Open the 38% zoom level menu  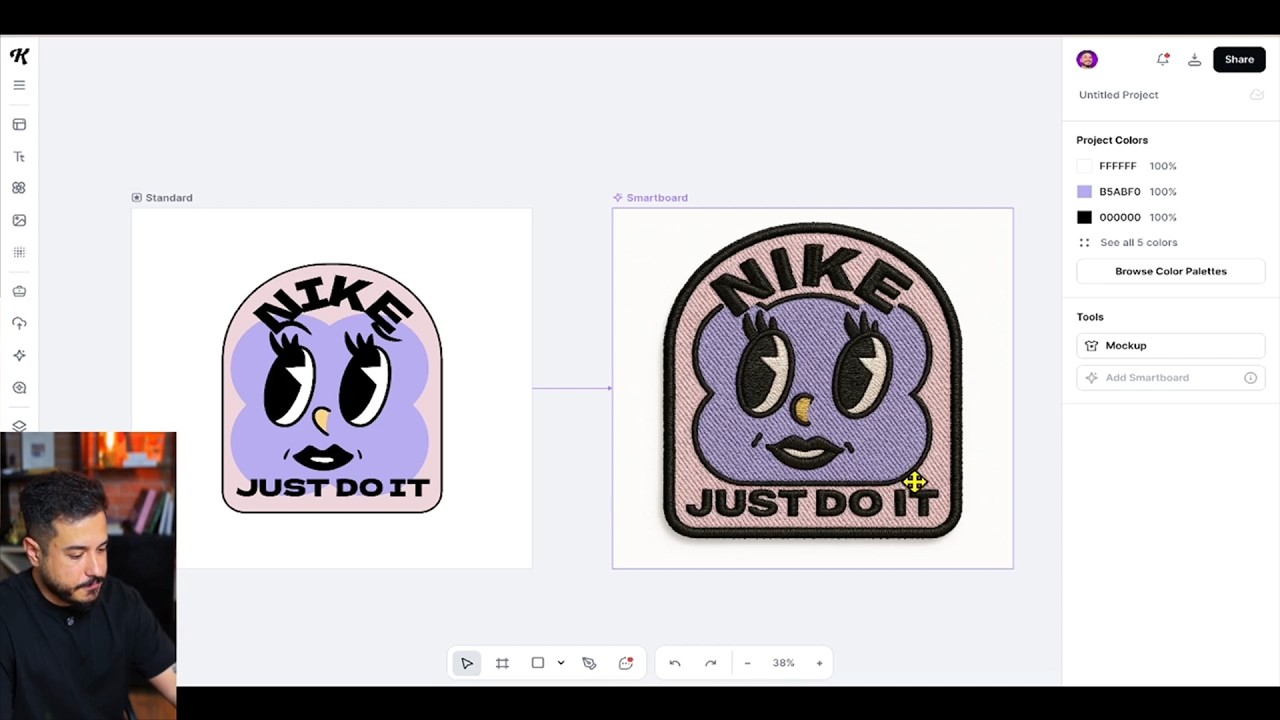click(783, 663)
